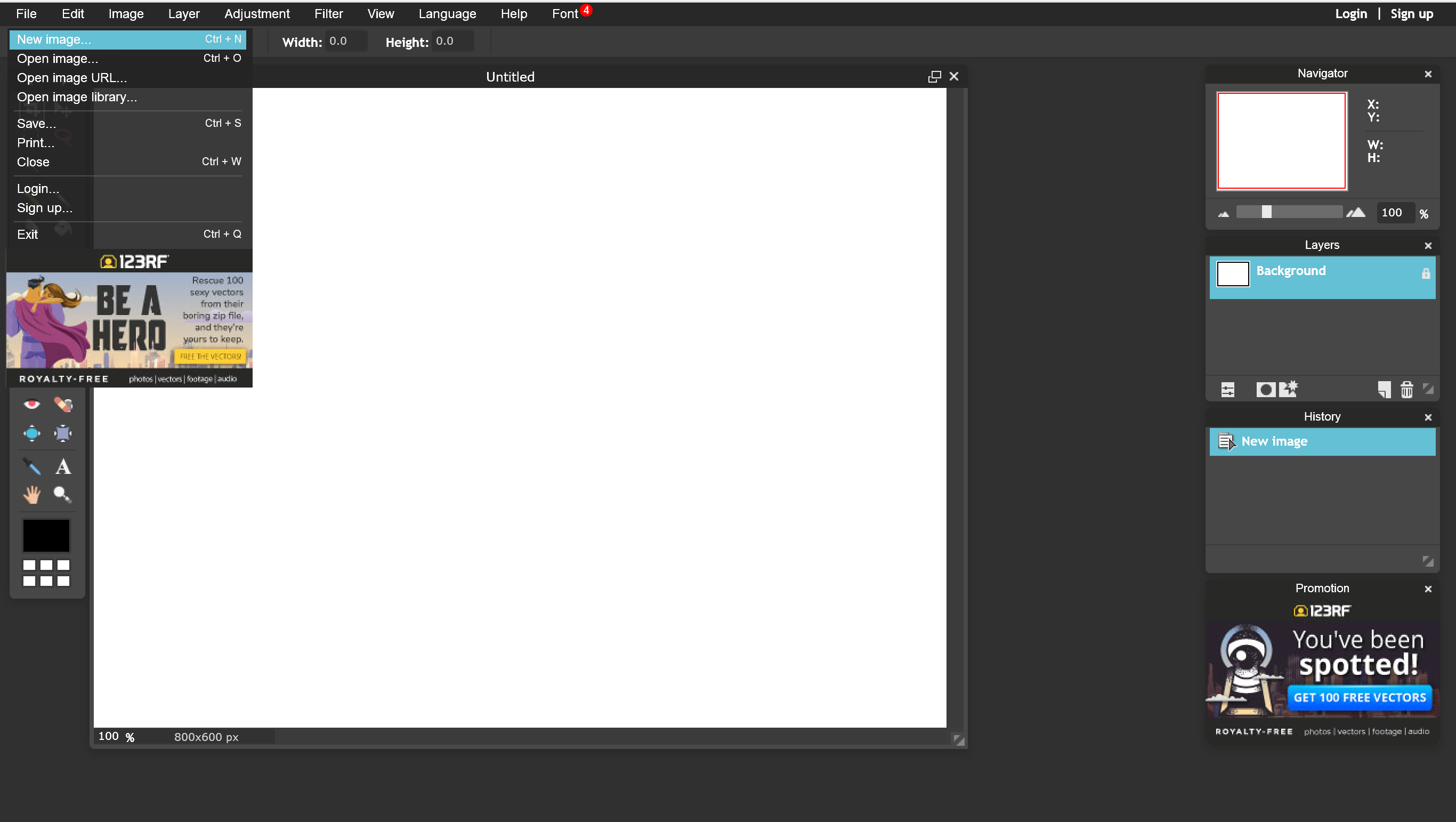Select the Bloat tool
This screenshot has width=1456, height=822.
click(31, 433)
